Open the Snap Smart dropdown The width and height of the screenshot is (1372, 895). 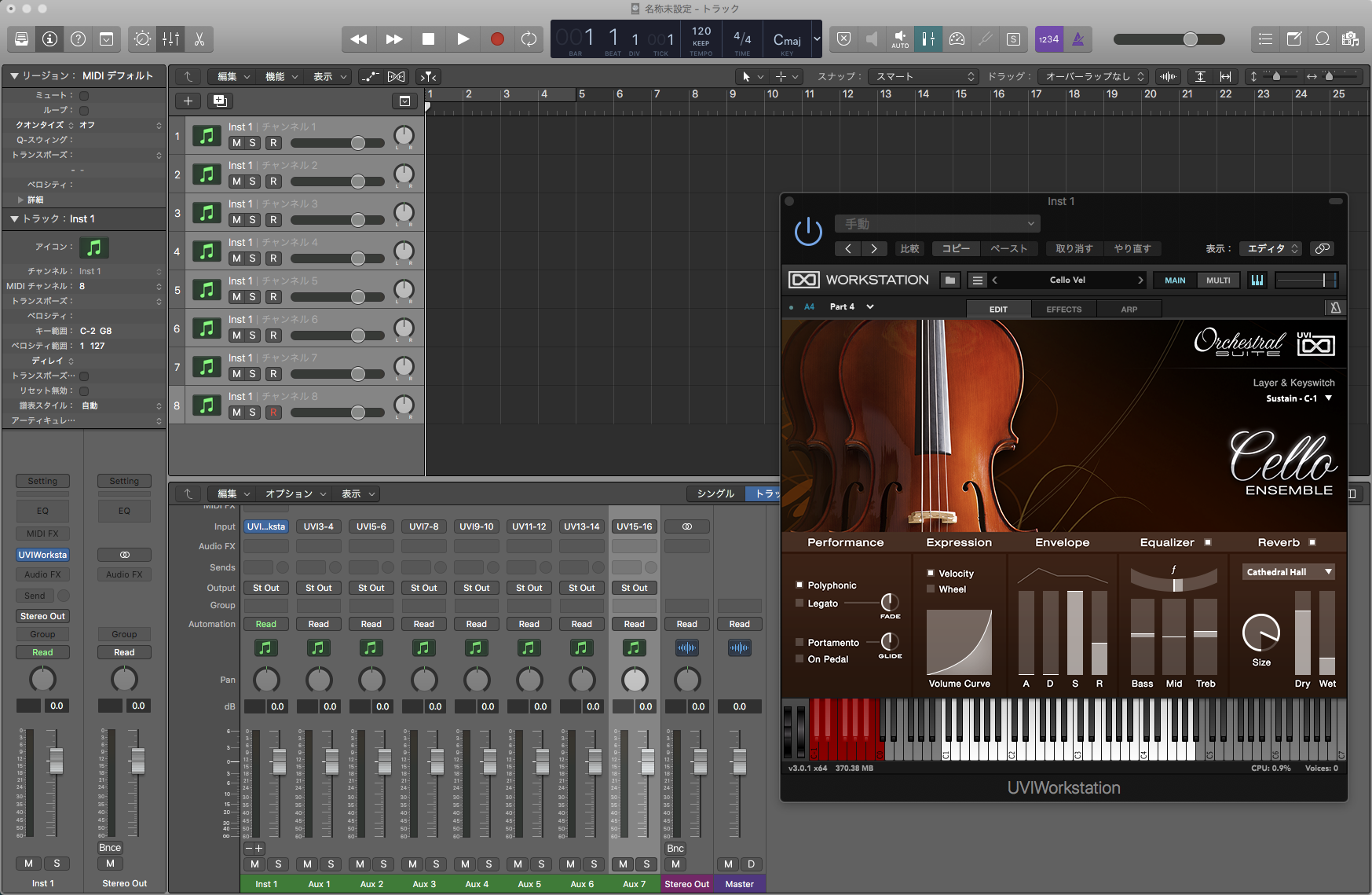(925, 76)
